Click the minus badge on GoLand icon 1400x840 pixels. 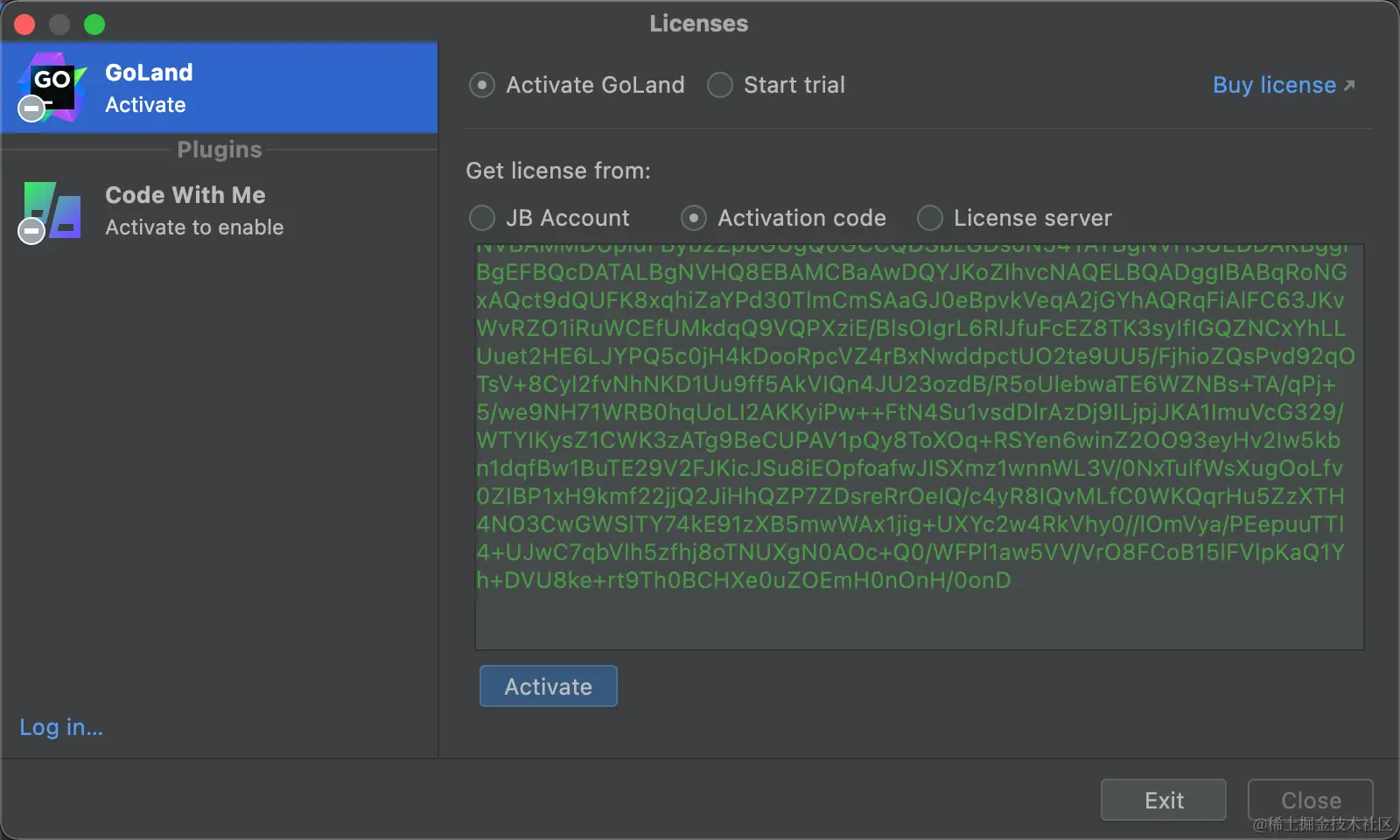[x=31, y=108]
